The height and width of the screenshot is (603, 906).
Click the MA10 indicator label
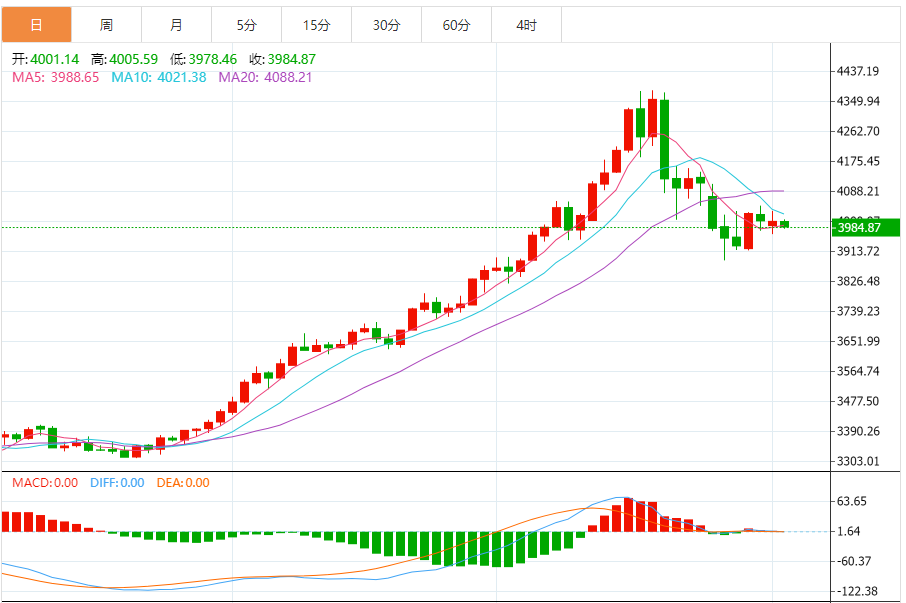(158, 77)
